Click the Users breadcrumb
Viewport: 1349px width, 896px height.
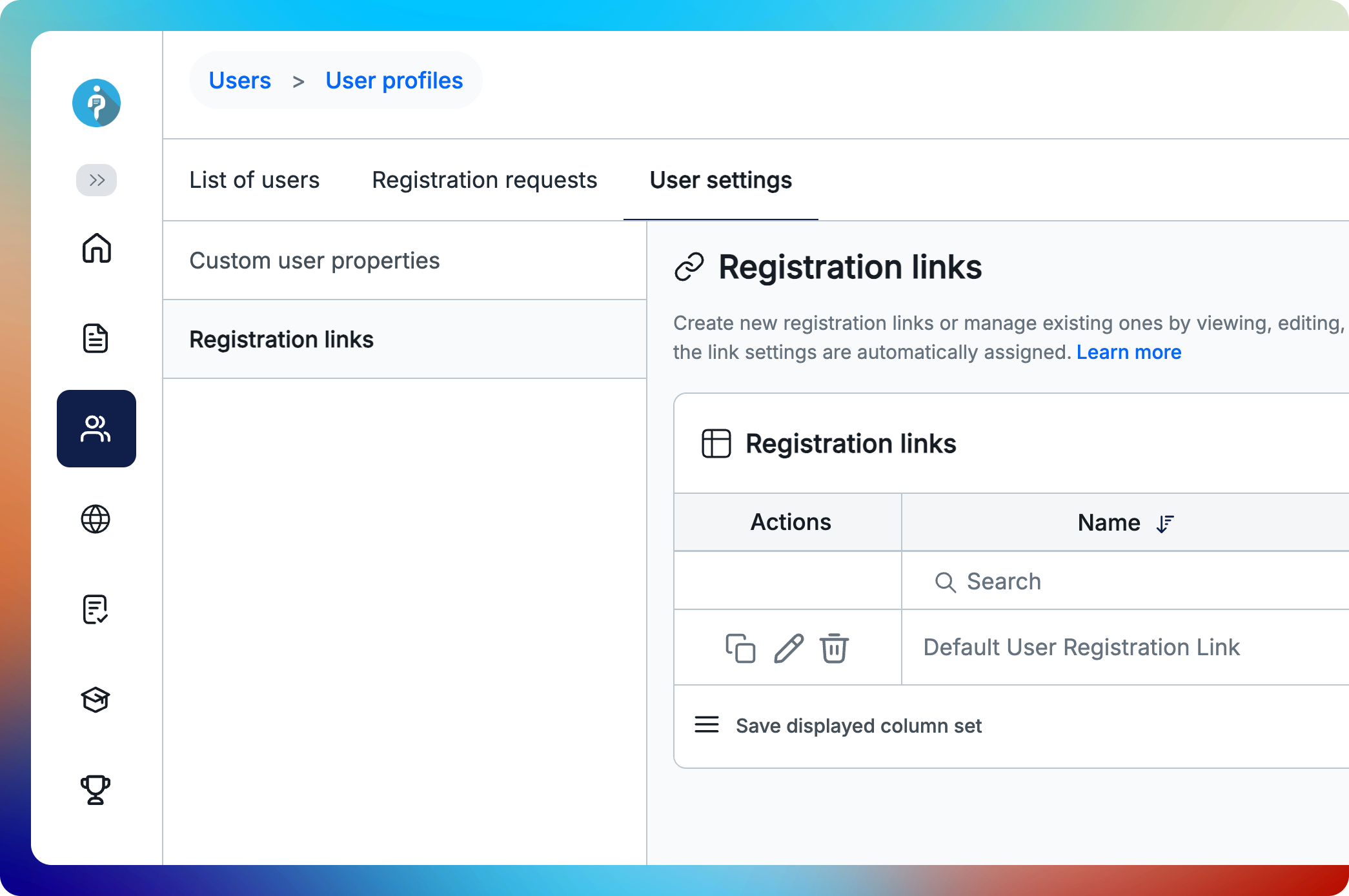(x=241, y=80)
